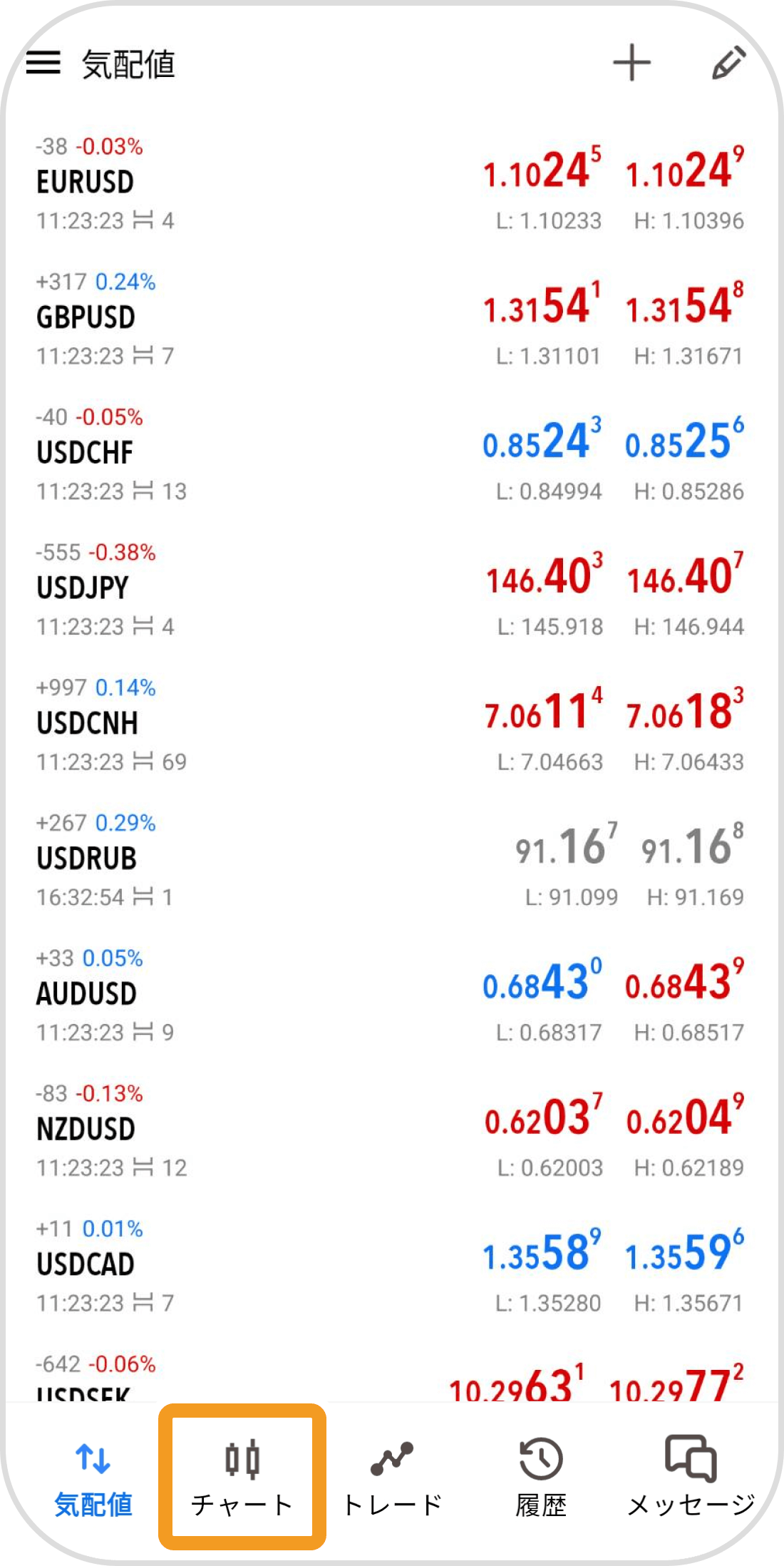This screenshot has width=784, height=1566.
Task: Open the hamburger menu
Action: 43,63
